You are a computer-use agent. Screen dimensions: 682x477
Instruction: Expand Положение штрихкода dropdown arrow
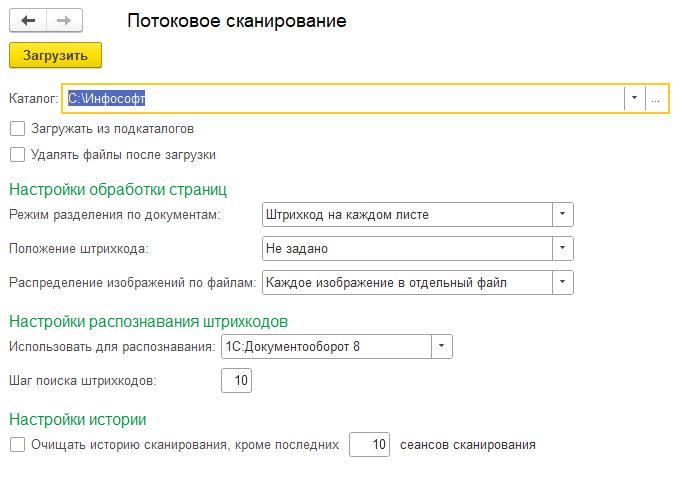(563, 248)
